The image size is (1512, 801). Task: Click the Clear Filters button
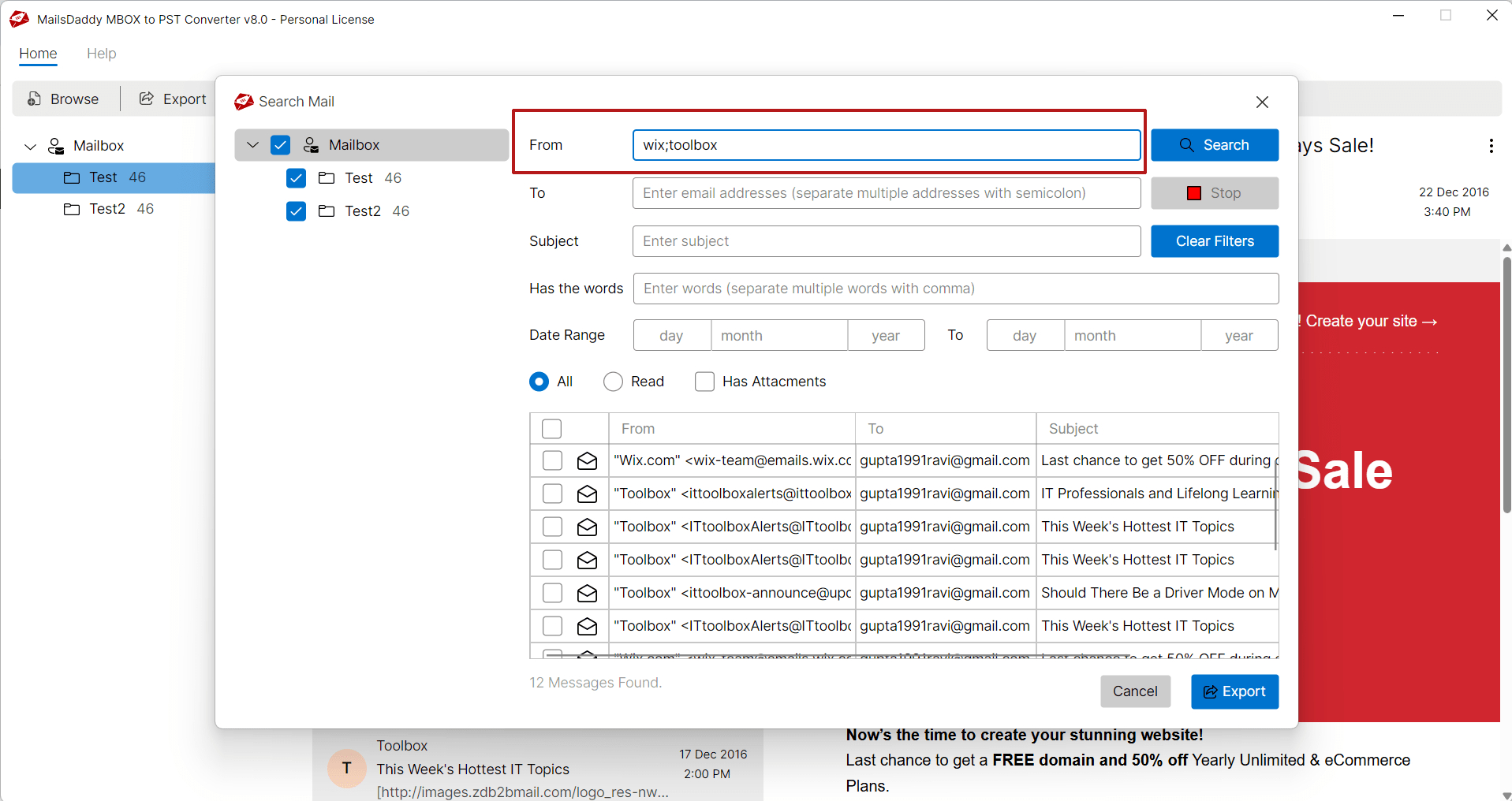1215,241
